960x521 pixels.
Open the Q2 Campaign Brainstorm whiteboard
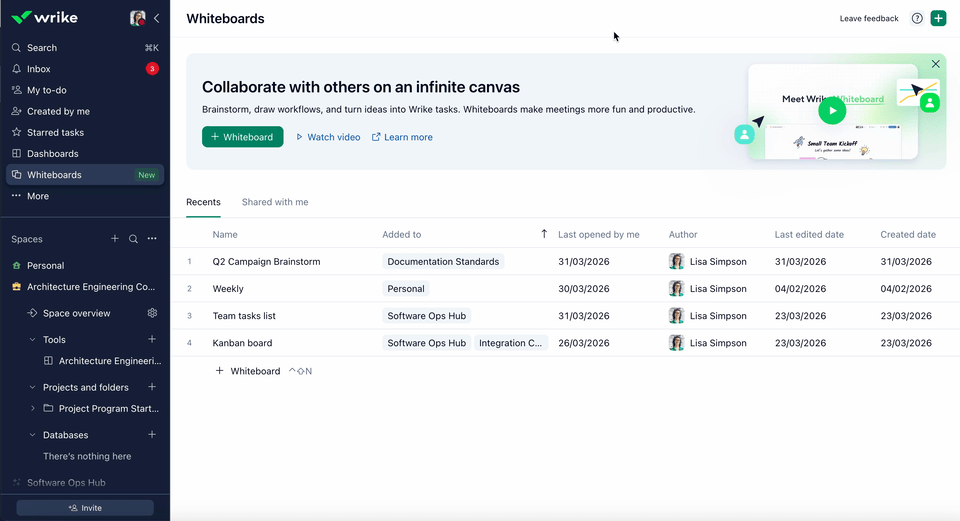pyautogui.click(x=266, y=262)
